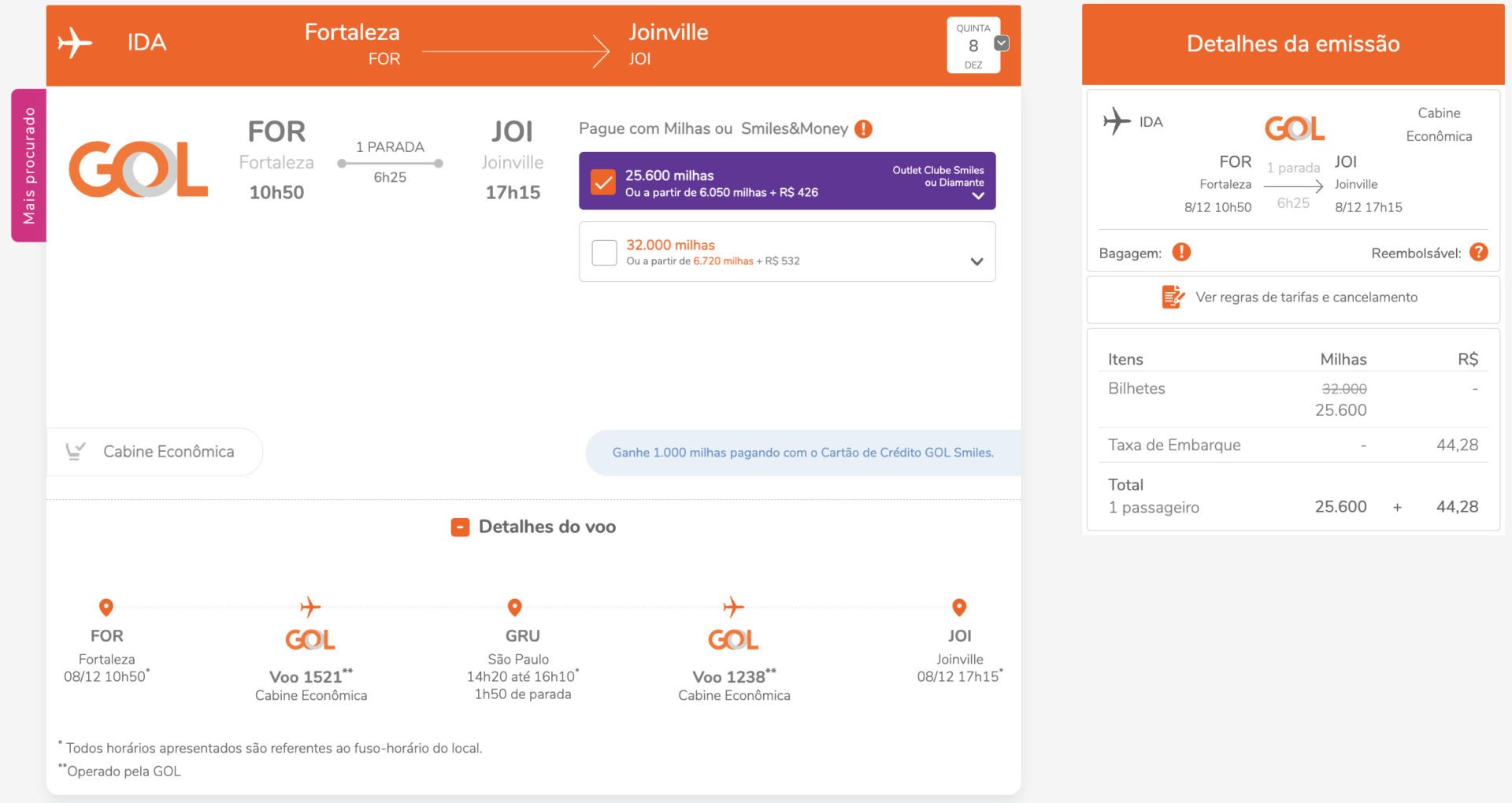1512x803 pixels.
Task: Click the Mais procurado side tab
Action: [x=29, y=165]
